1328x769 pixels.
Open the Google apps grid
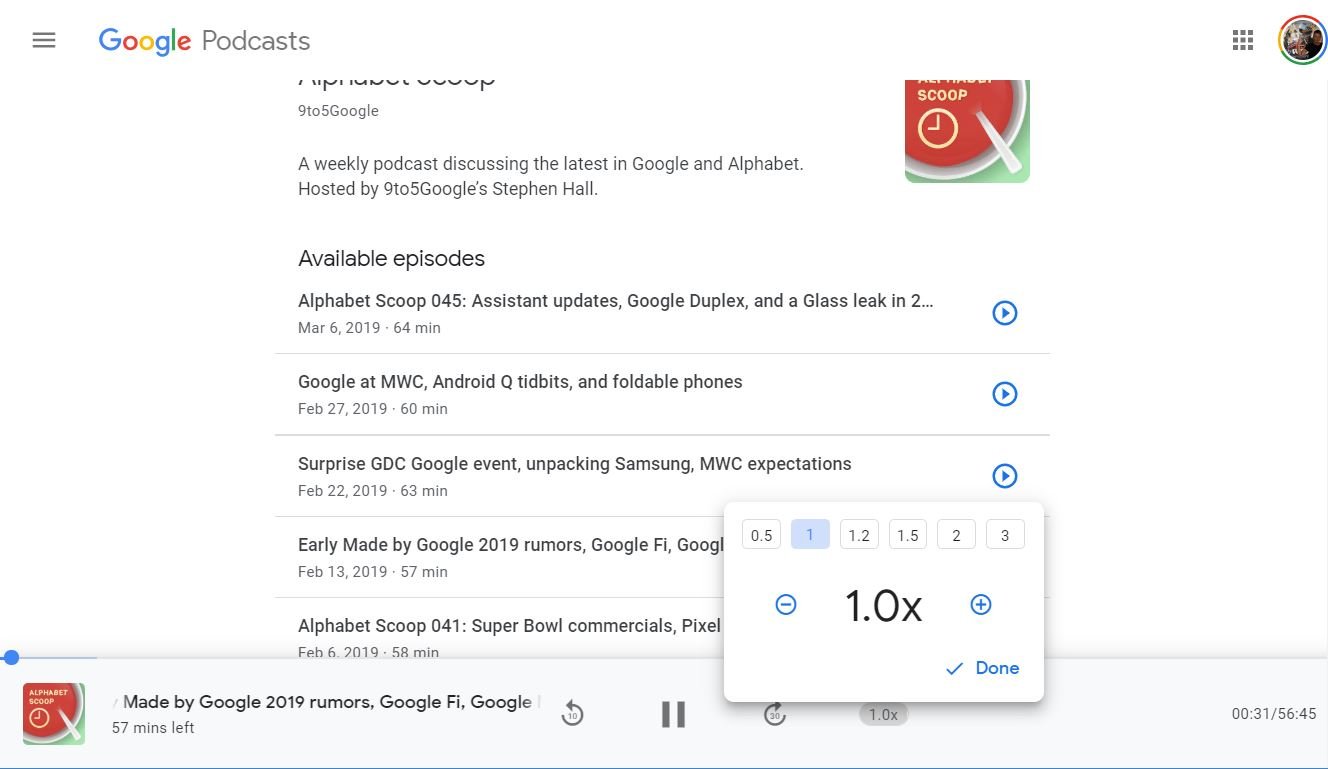tap(1243, 40)
